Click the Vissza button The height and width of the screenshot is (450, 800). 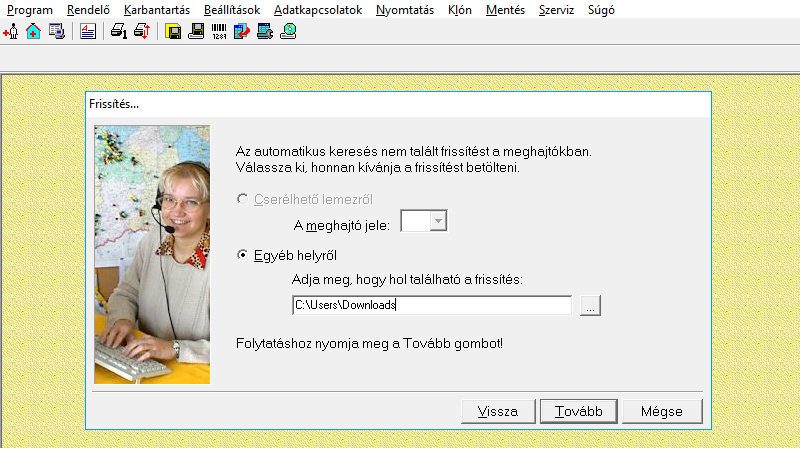pos(498,411)
